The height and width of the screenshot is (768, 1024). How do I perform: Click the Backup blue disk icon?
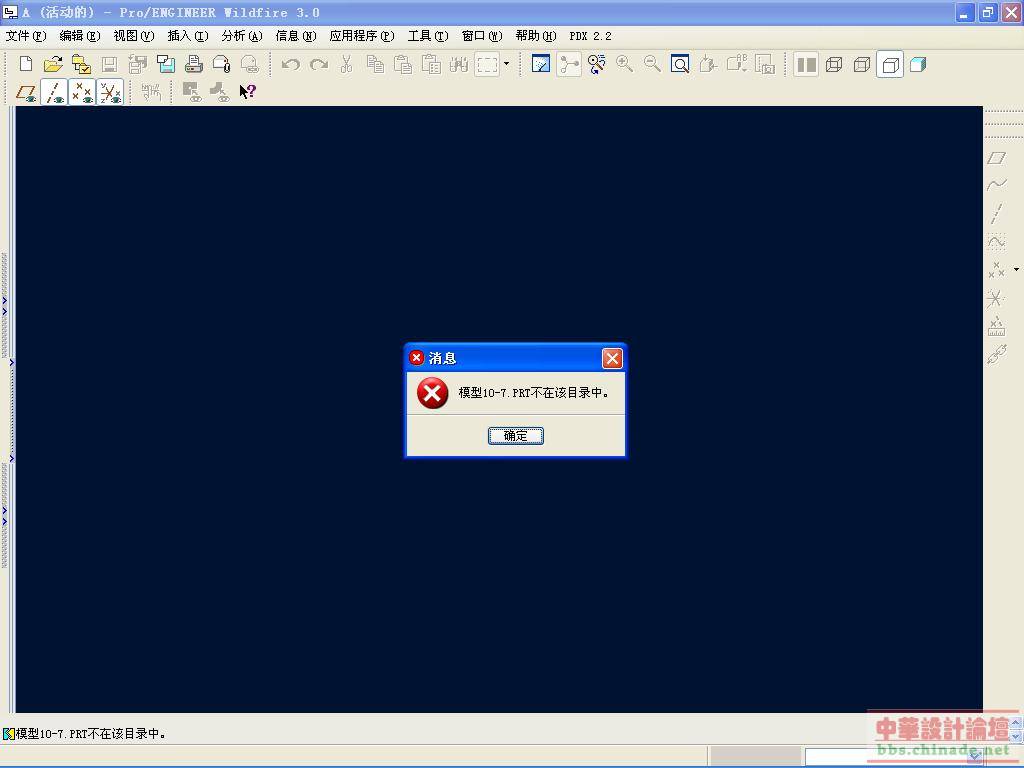click(166, 64)
